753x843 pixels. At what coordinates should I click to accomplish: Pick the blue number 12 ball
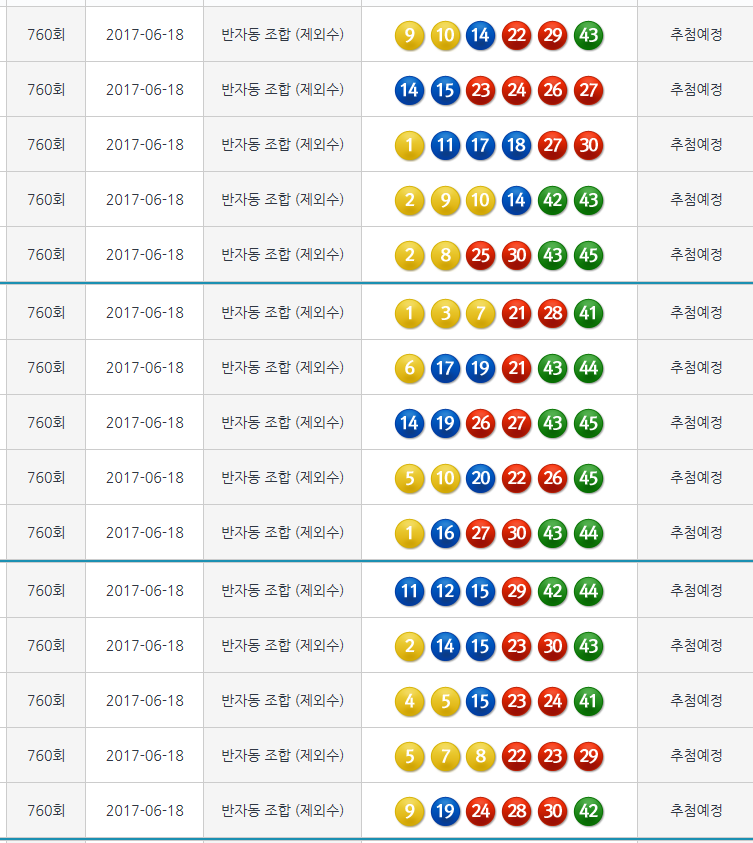[x=445, y=591]
